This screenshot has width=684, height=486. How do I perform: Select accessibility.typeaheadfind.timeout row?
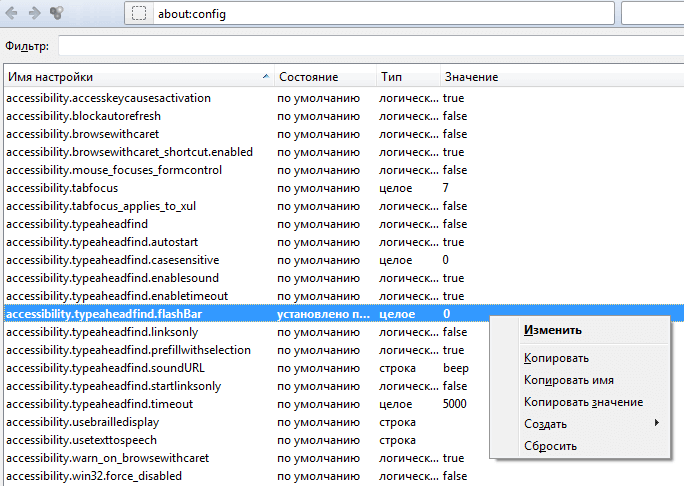click(139, 404)
